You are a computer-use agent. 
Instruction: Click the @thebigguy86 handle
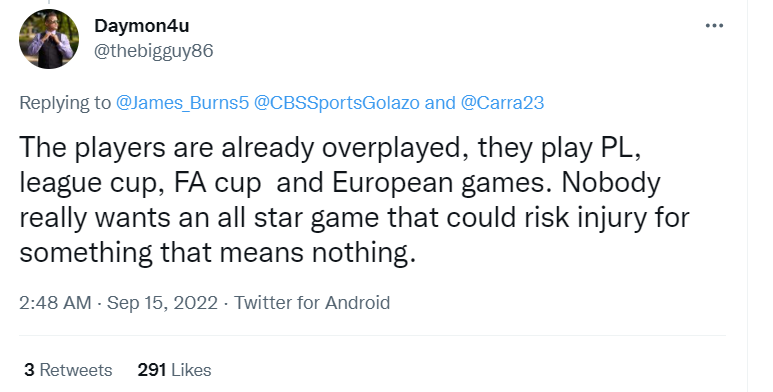click(153, 51)
